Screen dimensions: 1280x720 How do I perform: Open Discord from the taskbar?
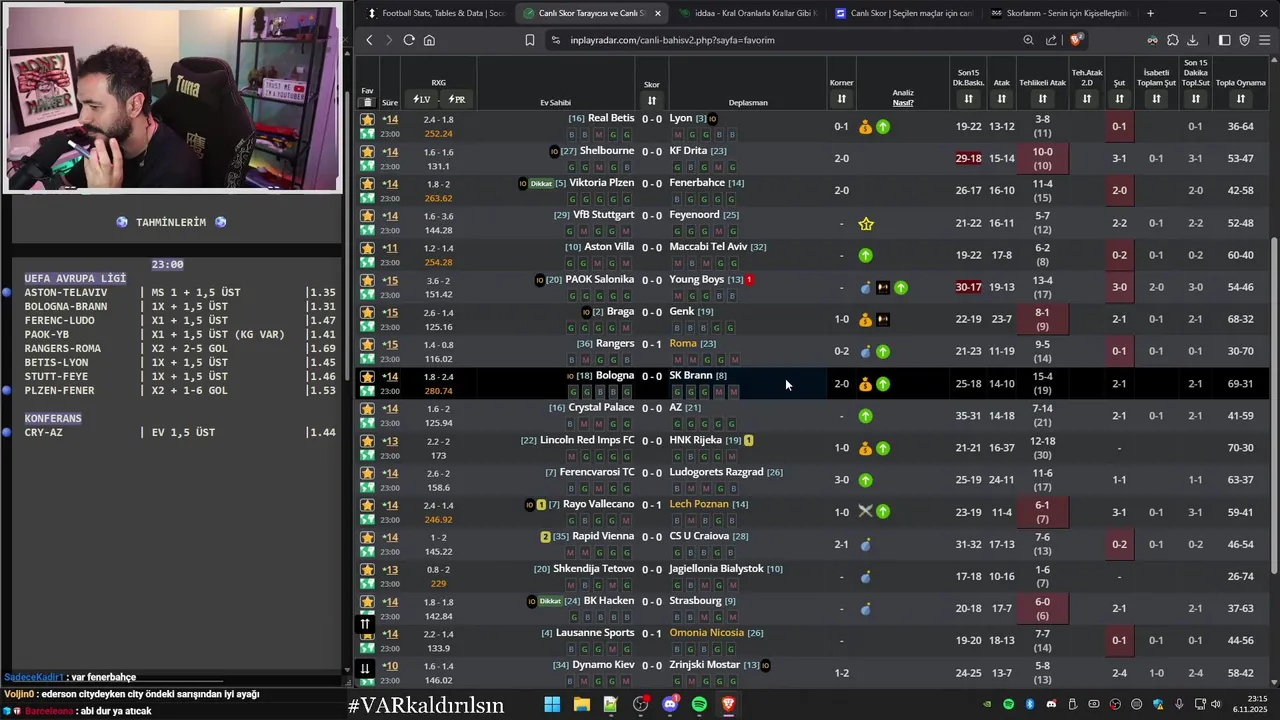coord(670,705)
